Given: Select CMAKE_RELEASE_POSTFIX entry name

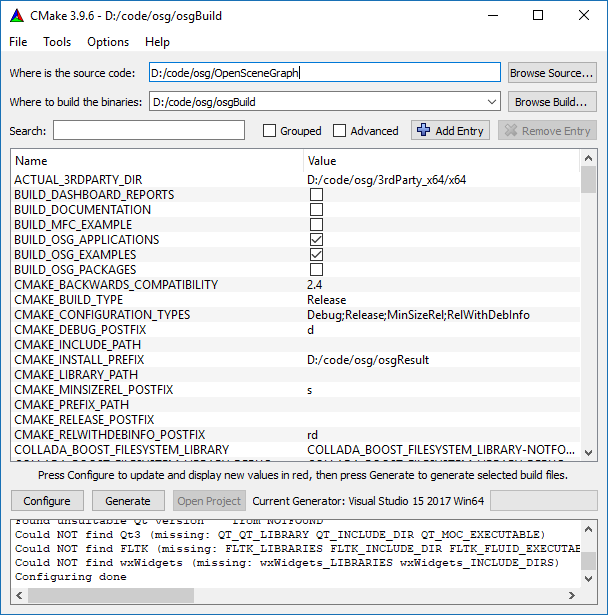Looking at the screenshot, I should coord(84,420).
